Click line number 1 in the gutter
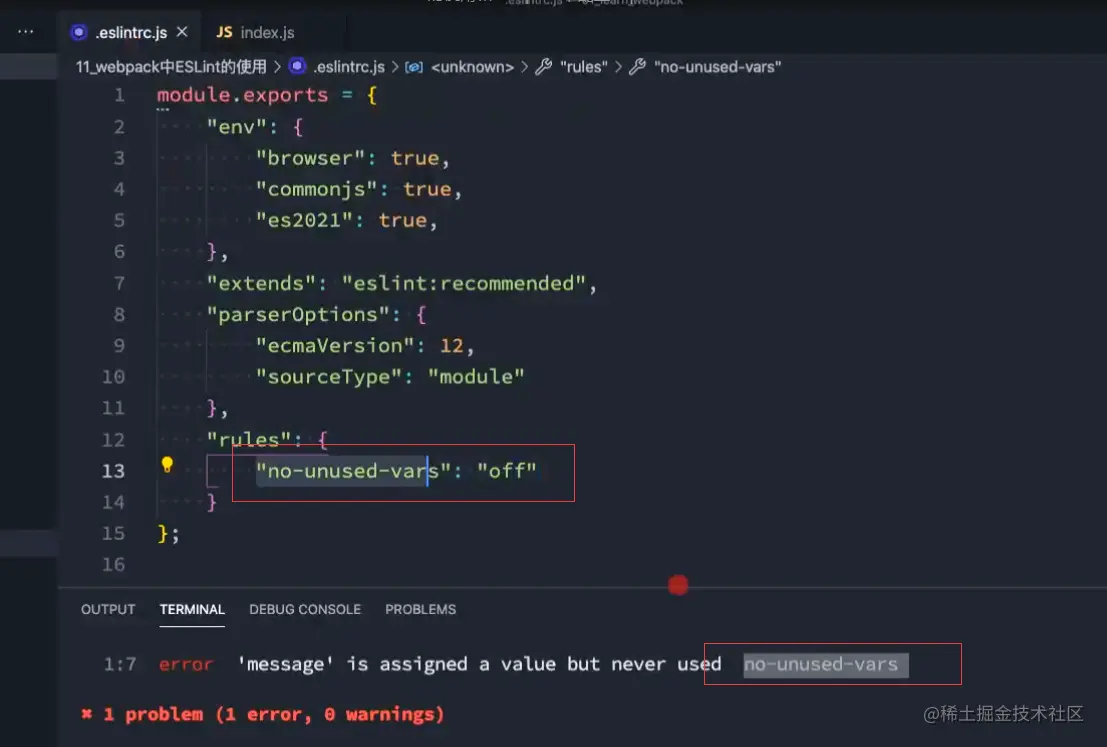Image resolution: width=1107 pixels, height=747 pixels. pos(119,95)
